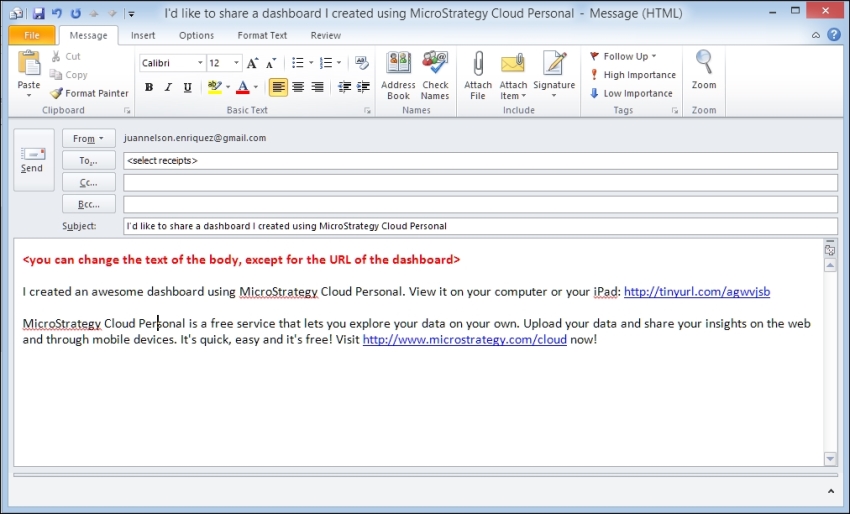Click the Shrink Font icon
850x514 pixels.
point(271,63)
